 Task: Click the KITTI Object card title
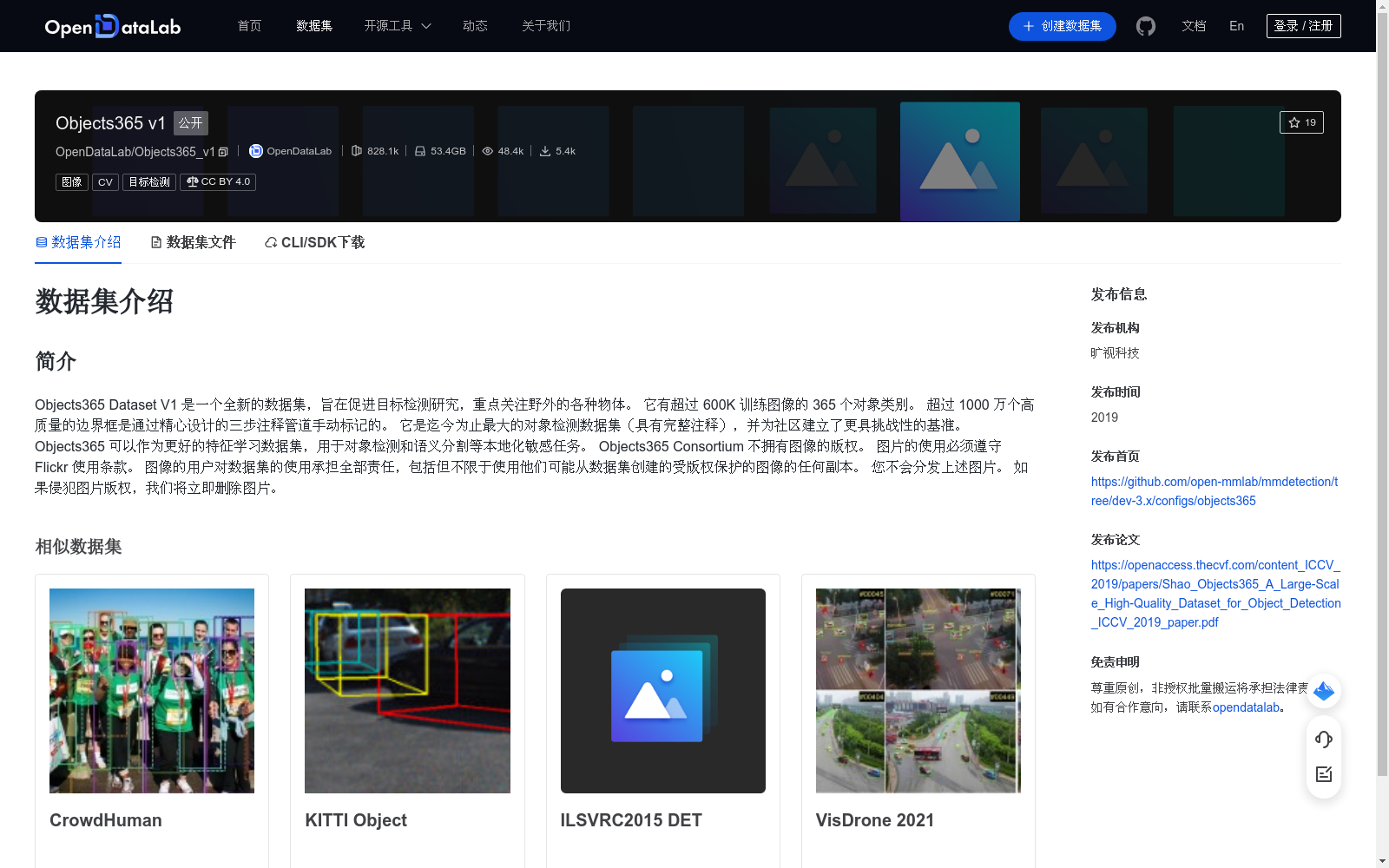tap(356, 820)
